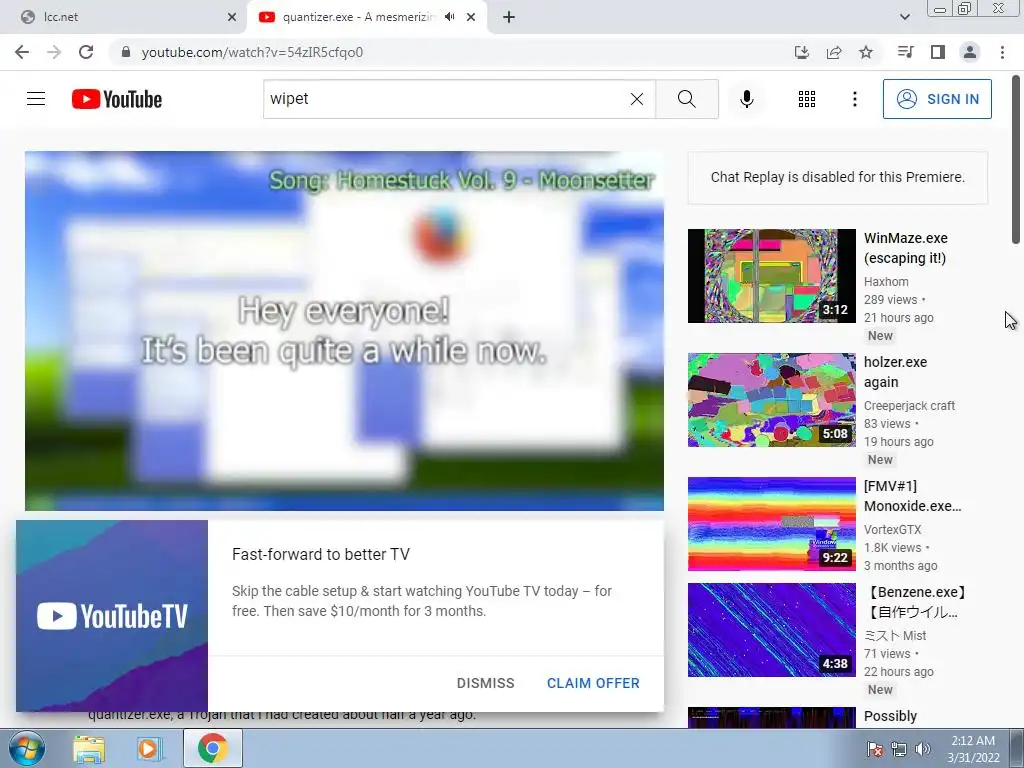Open WinMaze.exe video thumbnail
Viewport: 1024px width, 768px height.
tap(771, 276)
